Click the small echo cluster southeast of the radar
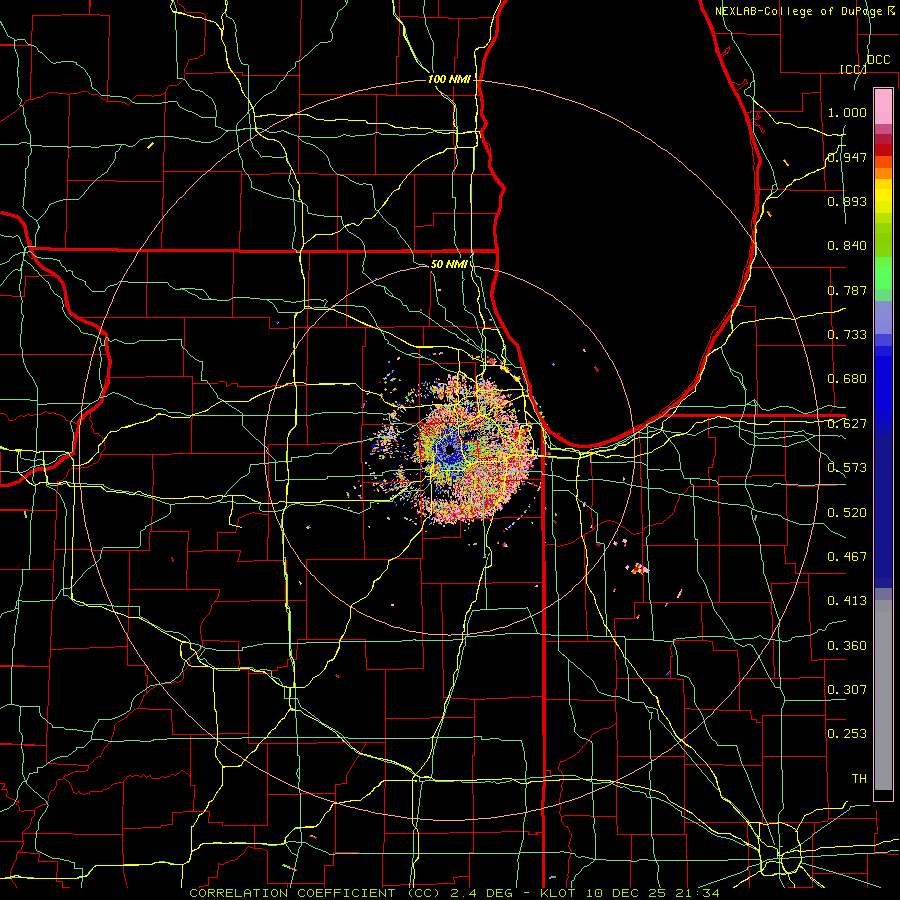The height and width of the screenshot is (900, 900). (639, 569)
